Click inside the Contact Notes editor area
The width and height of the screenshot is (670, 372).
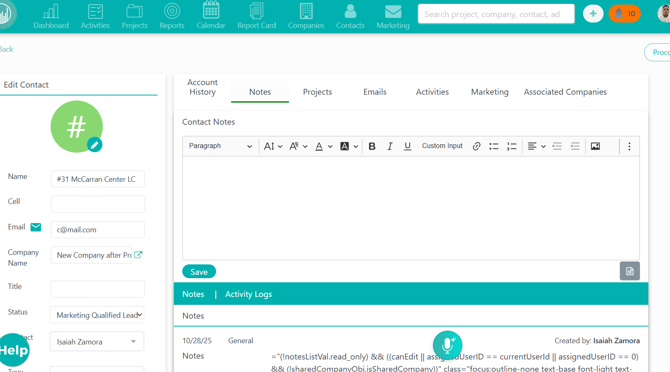click(x=411, y=208)
